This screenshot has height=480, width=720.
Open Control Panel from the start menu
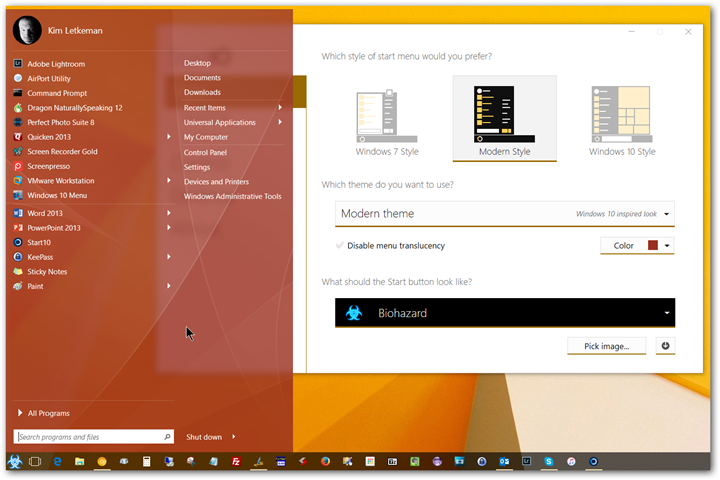[205, 152]
